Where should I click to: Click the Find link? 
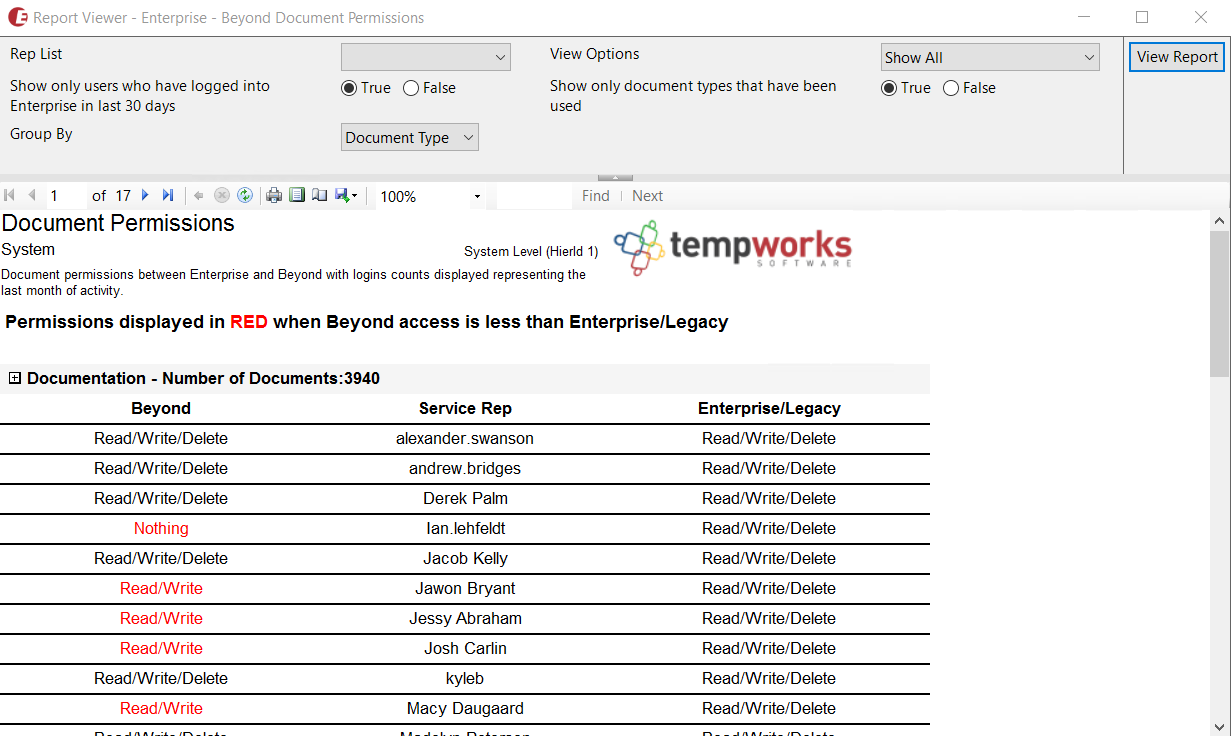click(596, 196)
